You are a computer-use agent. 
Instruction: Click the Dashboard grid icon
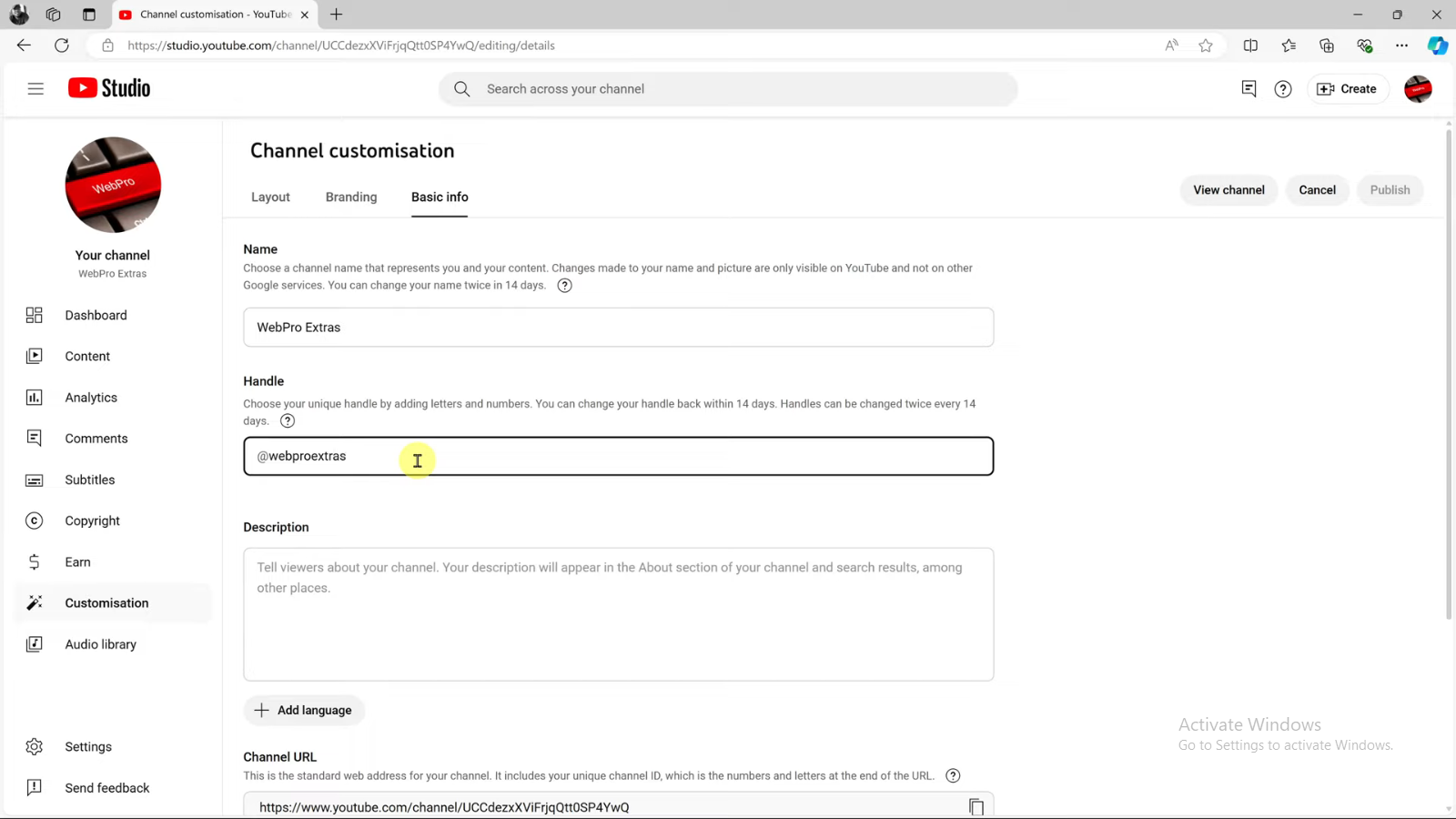pos(35,315)
